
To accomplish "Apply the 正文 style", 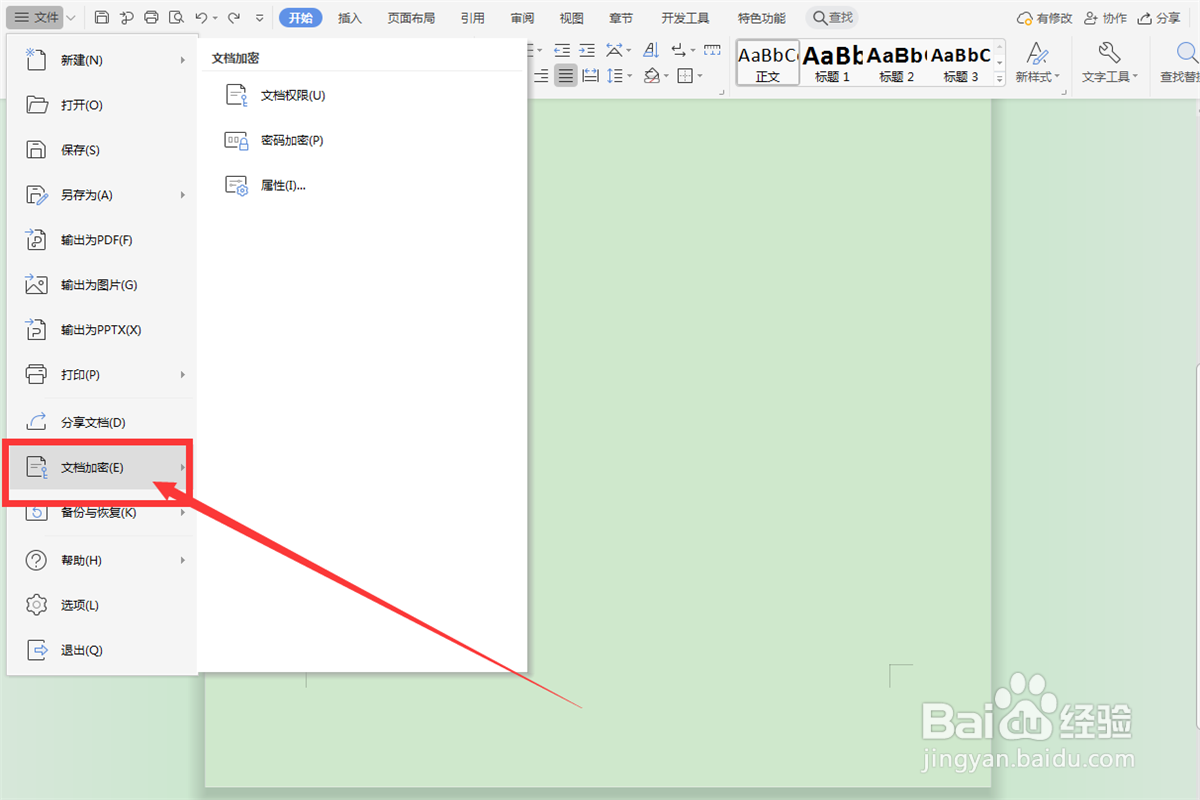I will pos(768,63).
